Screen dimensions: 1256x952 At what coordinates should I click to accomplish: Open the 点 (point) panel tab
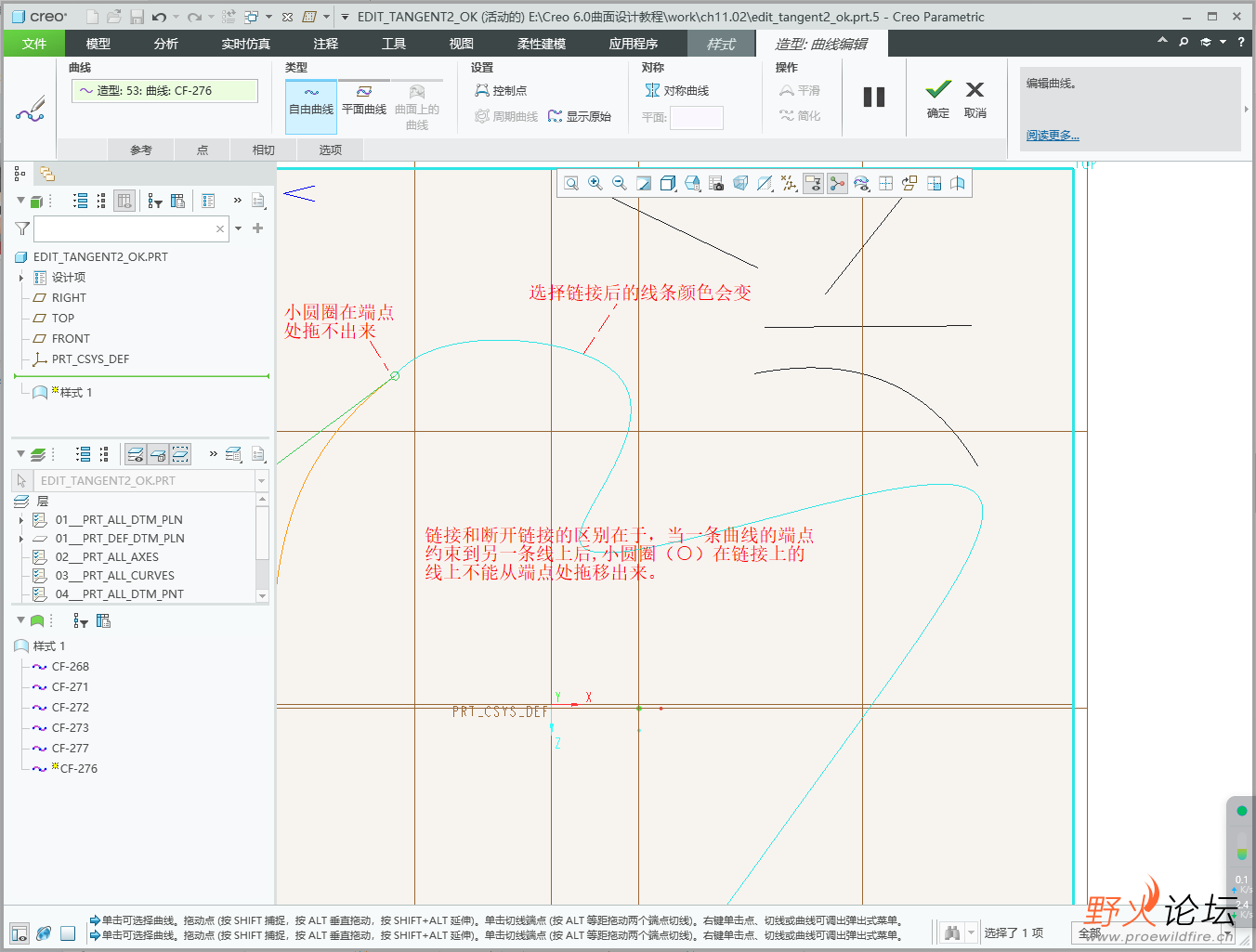click(x=203, y=150)
